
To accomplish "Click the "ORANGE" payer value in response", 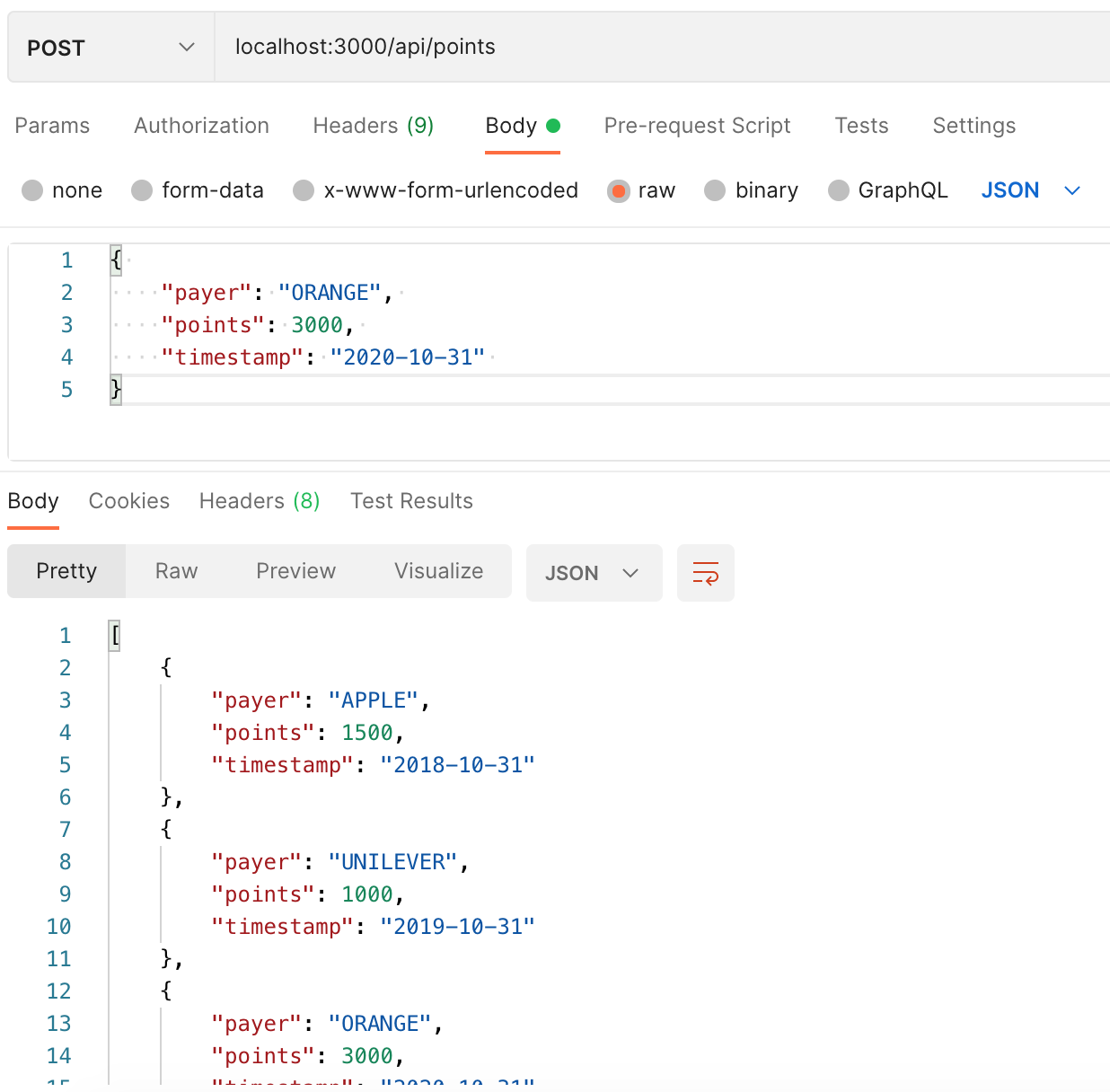I will click(x=380, y=1024).
